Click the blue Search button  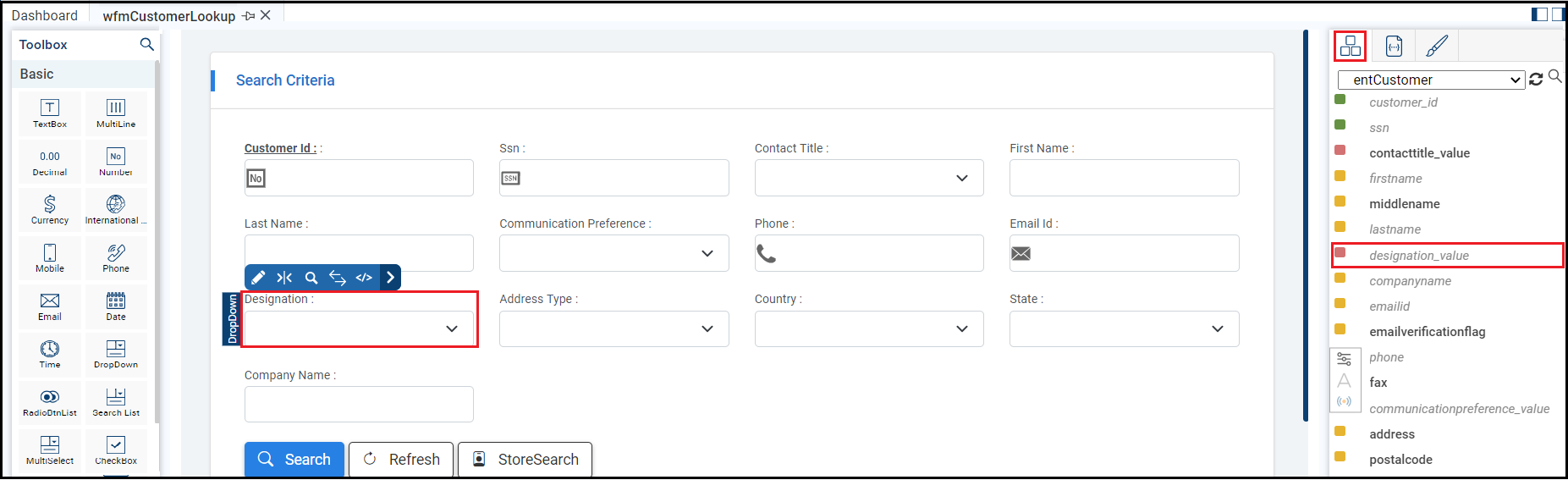coord(294,459)
